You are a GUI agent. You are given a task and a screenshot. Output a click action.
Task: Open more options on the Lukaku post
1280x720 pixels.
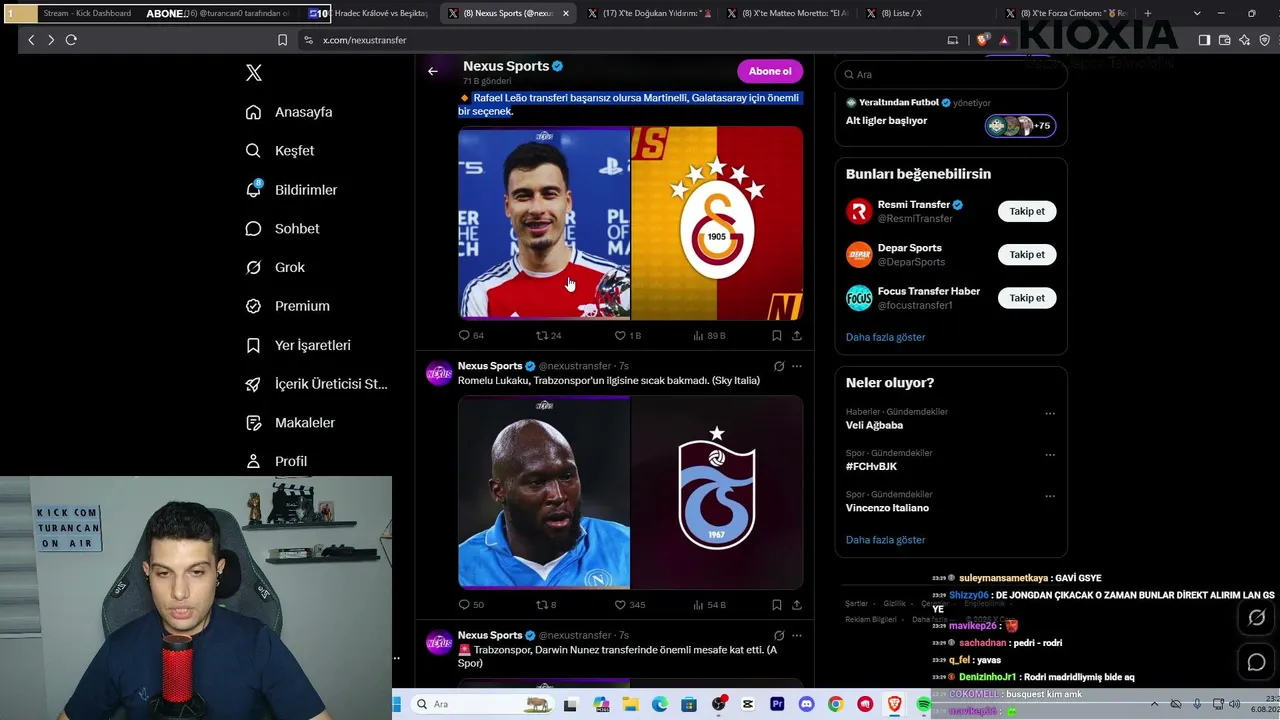click(x=797, y=366)
